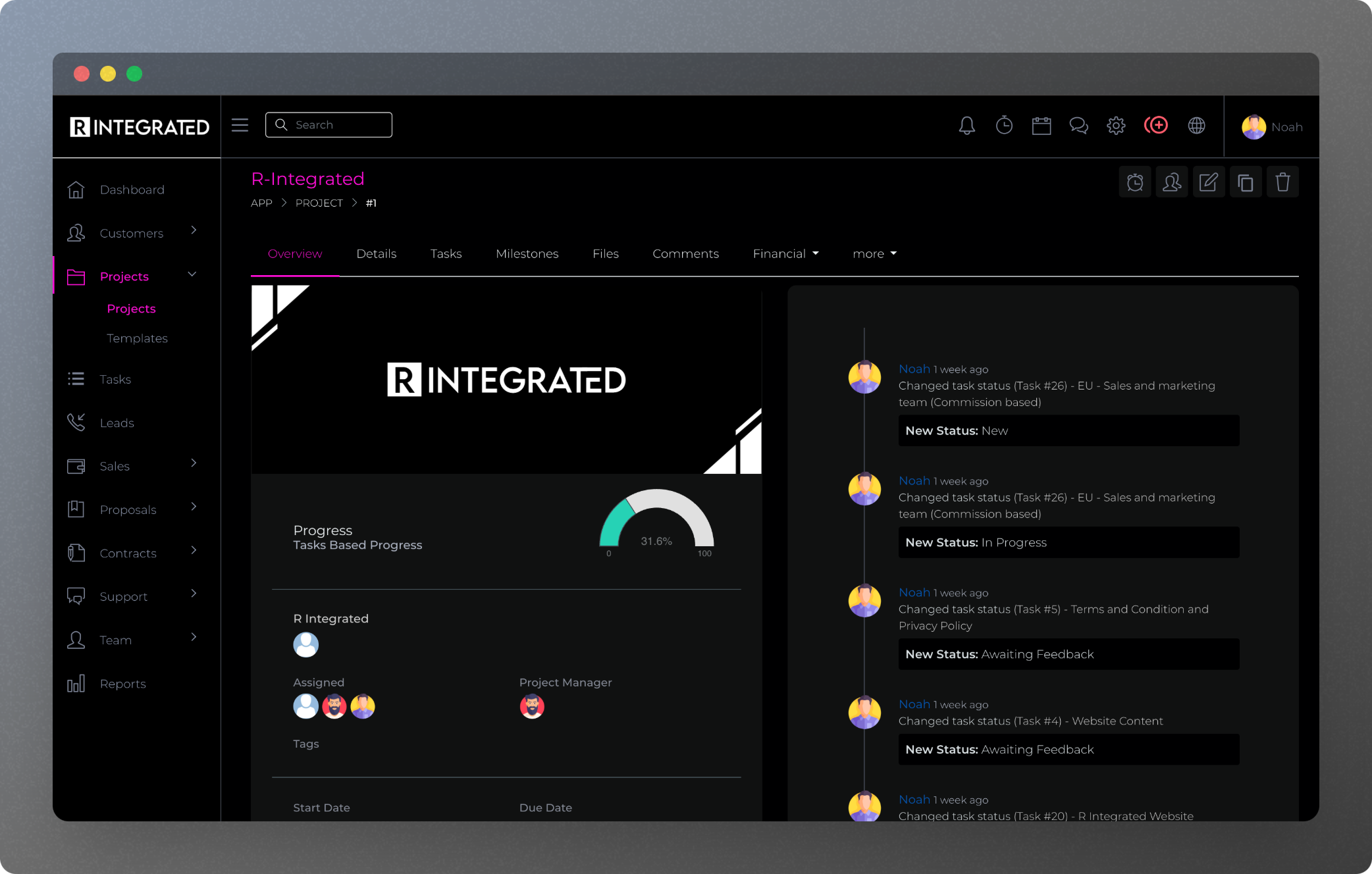Image resolution: width=1372 pixels, height=874 pixels.
Task: Open the Financial dropdown tab
Action: pyautogui.click(x=785, y=253)
